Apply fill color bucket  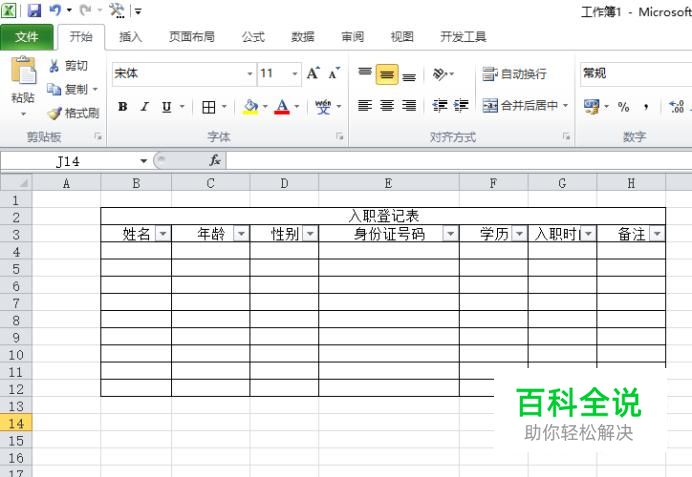(251, 107)
